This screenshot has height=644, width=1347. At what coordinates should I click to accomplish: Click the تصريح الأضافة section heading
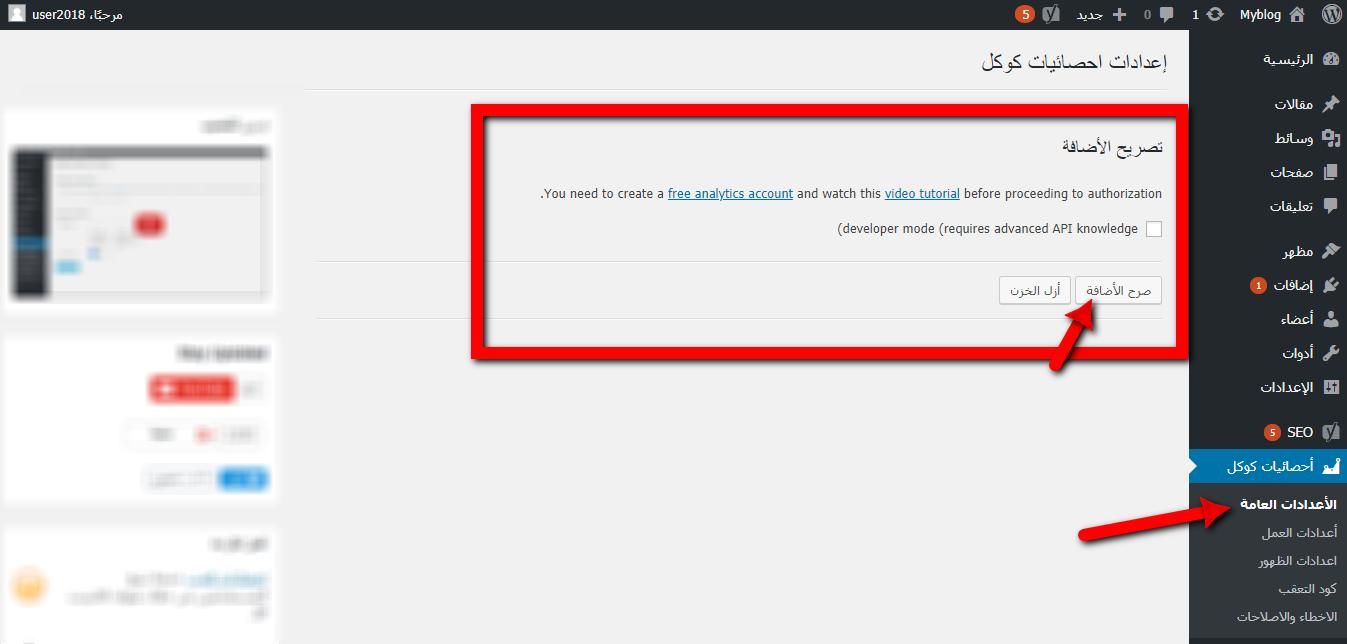[x=1112, y=147]
